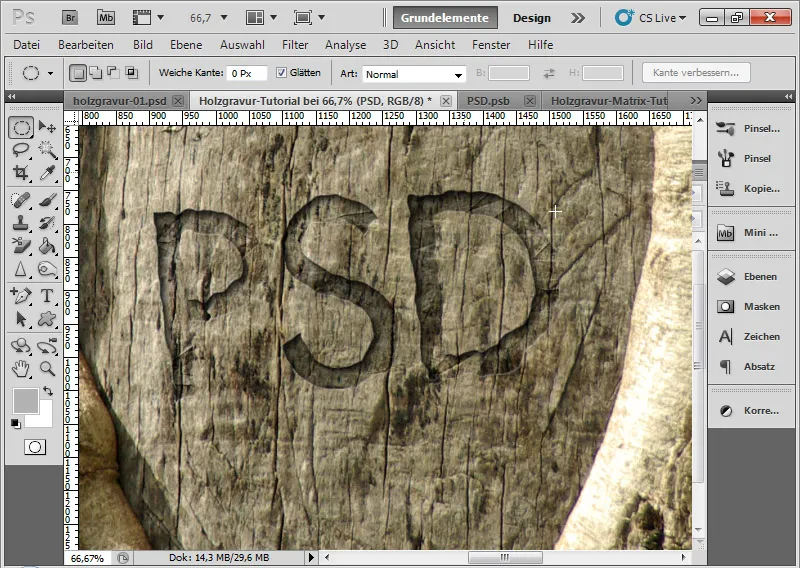Click the Weiche Kante feather field
This screenshot has width=800, height=568.
(247, 73)
